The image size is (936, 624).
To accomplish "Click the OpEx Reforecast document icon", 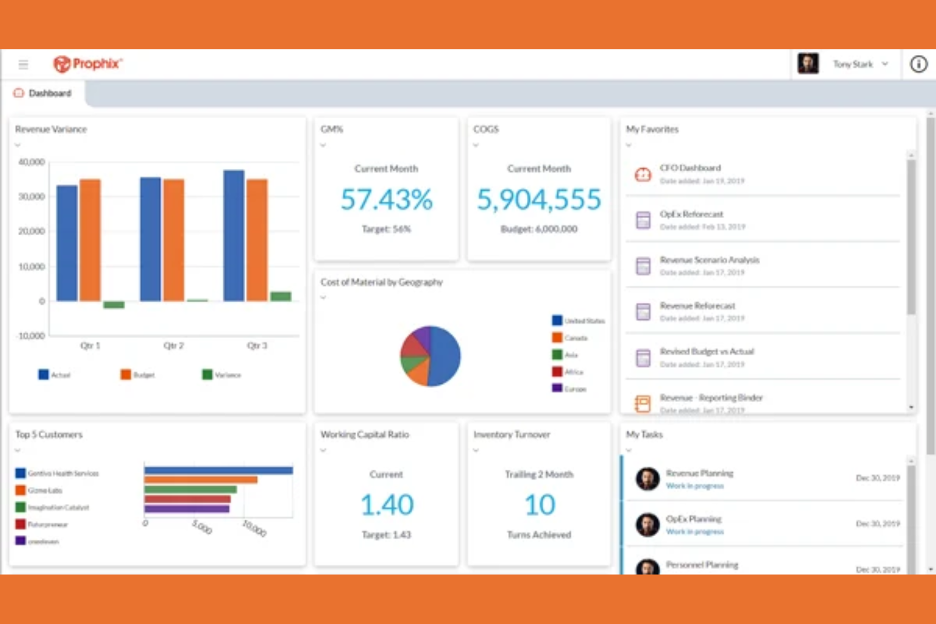I will click(x=644, y=219).
